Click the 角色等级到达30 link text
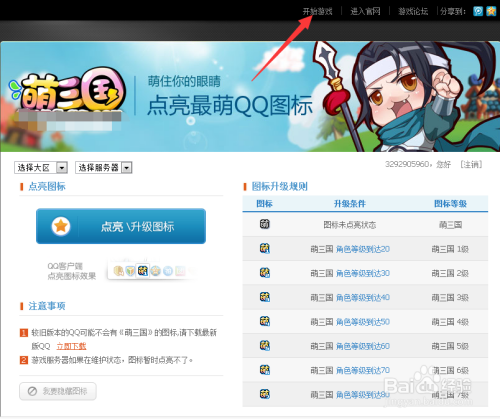 pyautogui.click(x=363, y=273)
